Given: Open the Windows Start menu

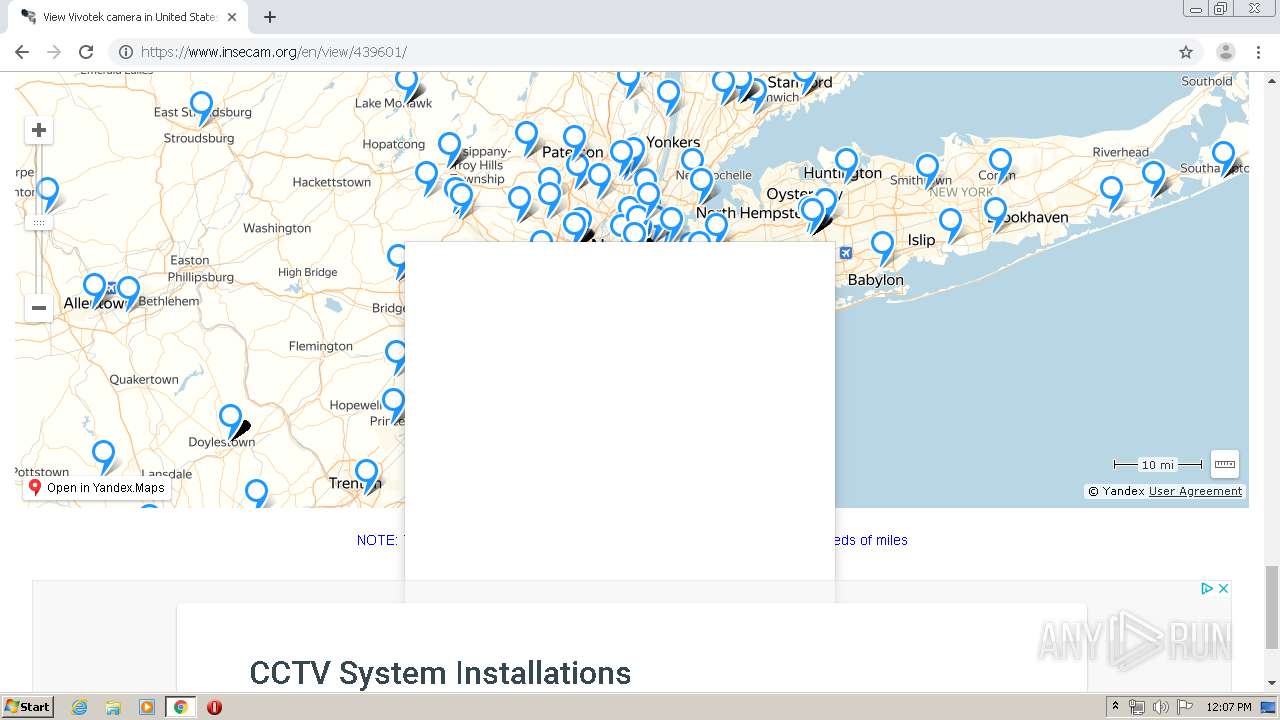Looking at the screenshot, I should [x=28, y=707].
